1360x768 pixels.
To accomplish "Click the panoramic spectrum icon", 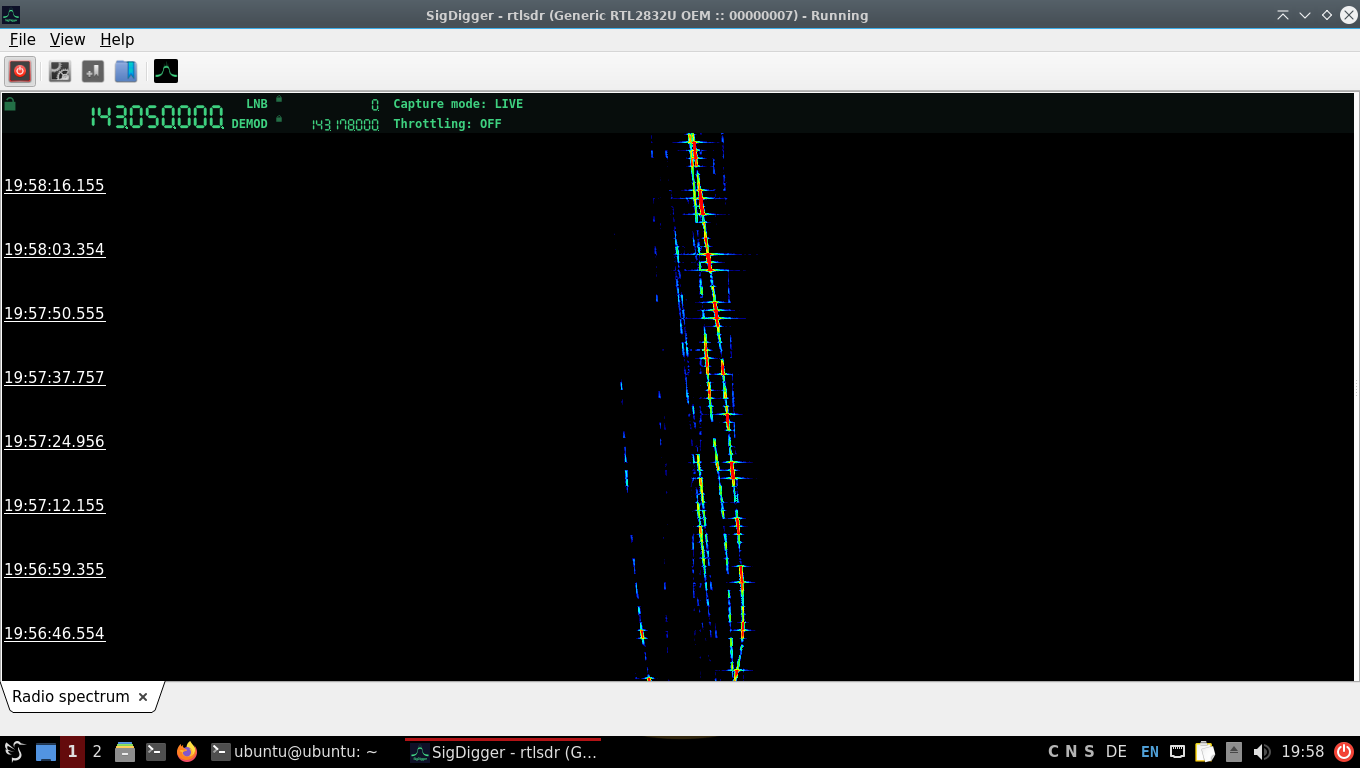I will coord(166,71).
